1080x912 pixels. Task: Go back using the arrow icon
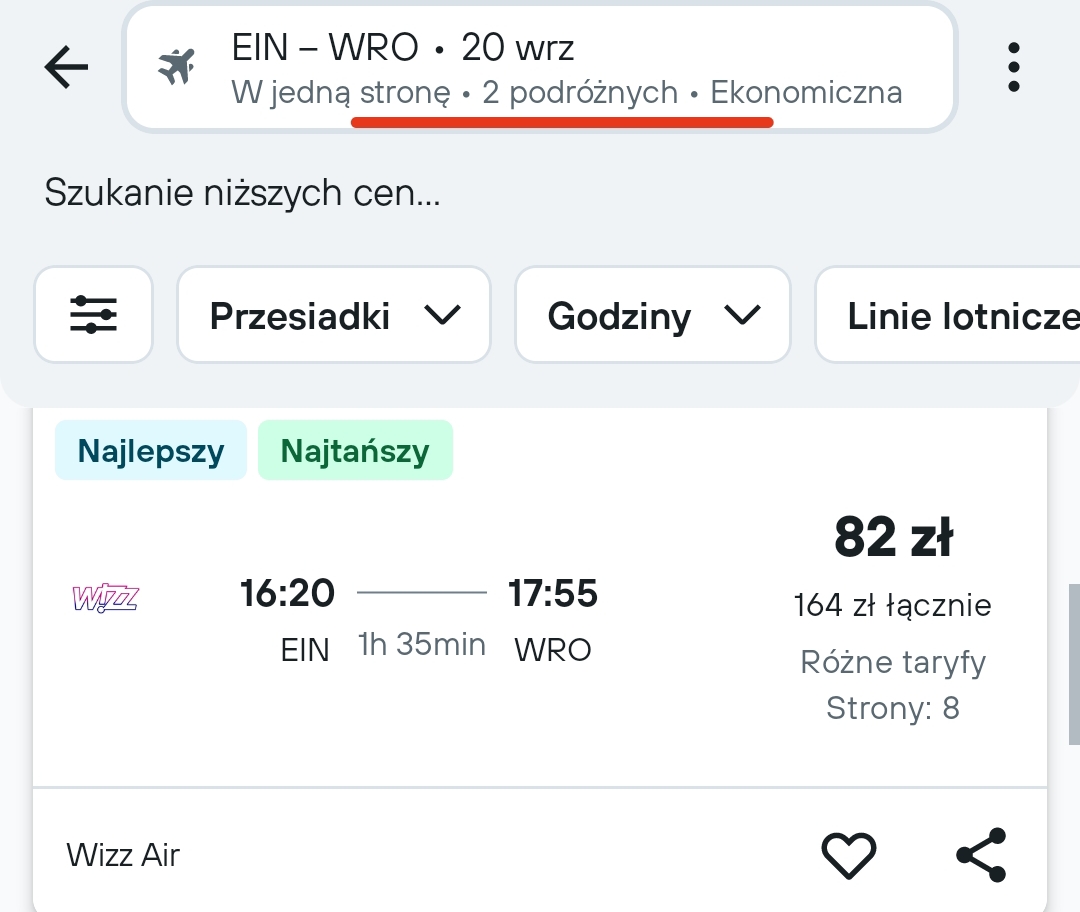66,67
